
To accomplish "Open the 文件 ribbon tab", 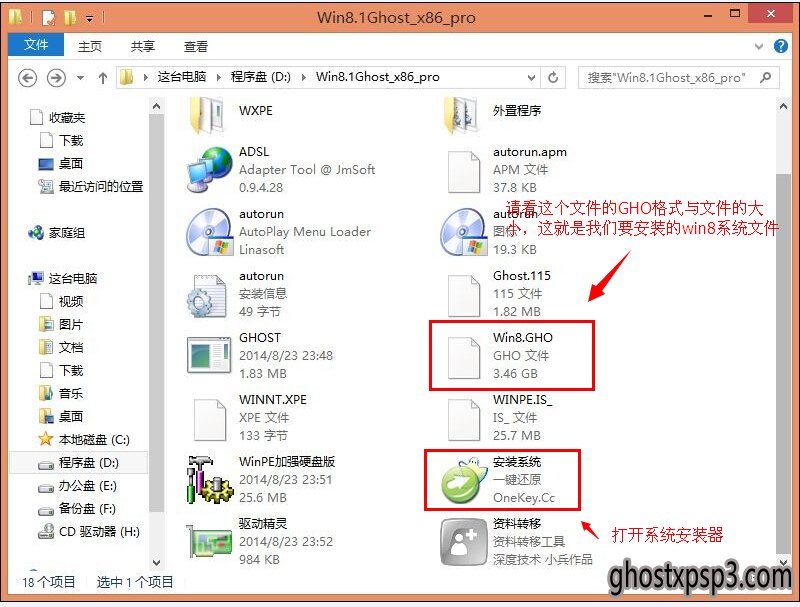I will point(36,45).
